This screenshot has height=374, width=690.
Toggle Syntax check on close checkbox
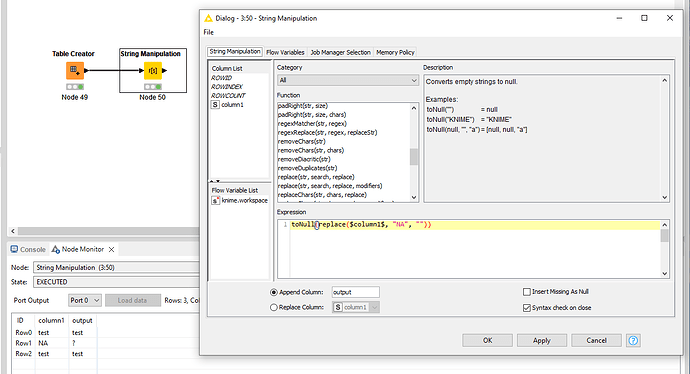click(527, 308)
